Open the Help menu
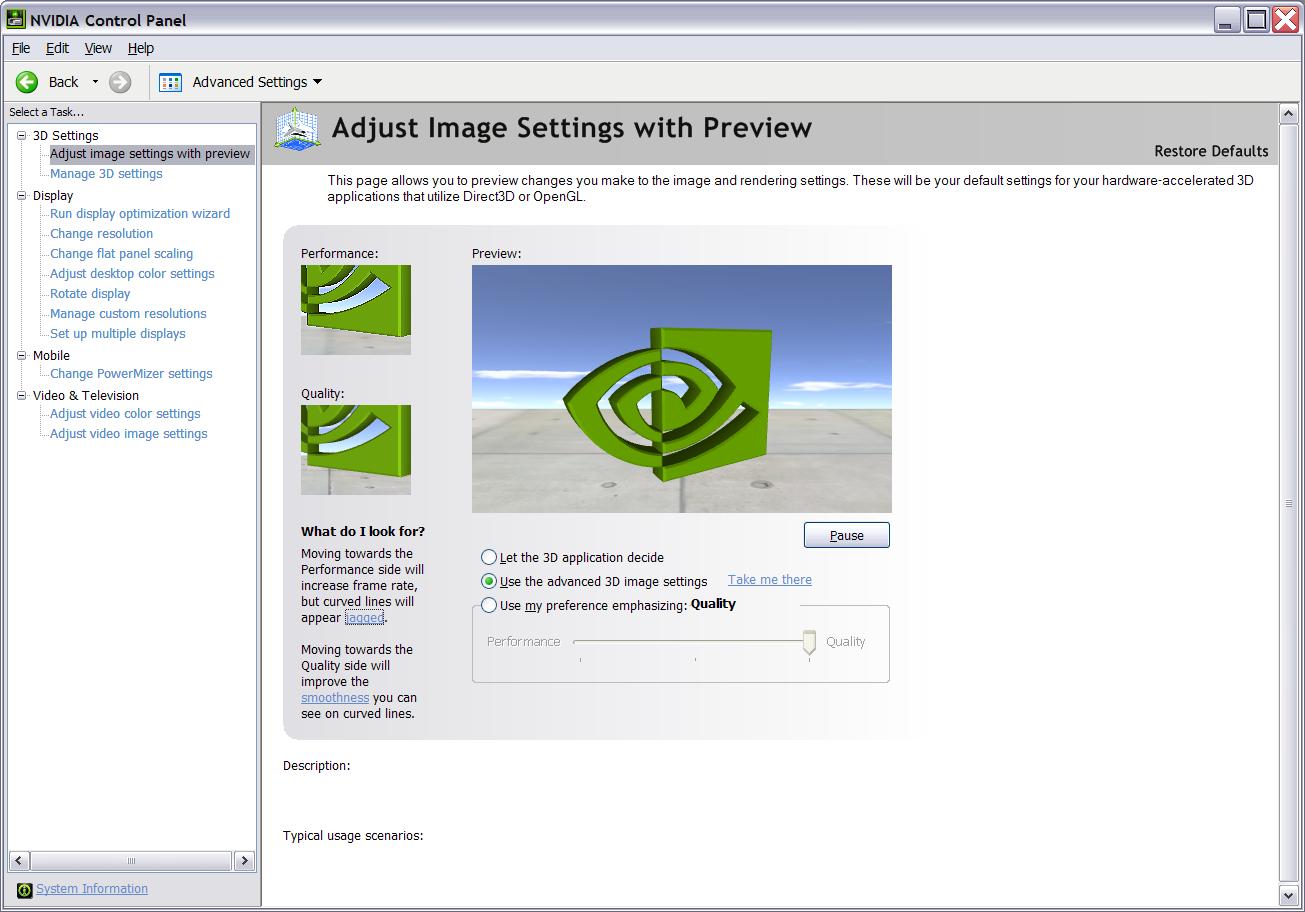The width and height of the screenshot is (1305, 912). pos(141,48)
